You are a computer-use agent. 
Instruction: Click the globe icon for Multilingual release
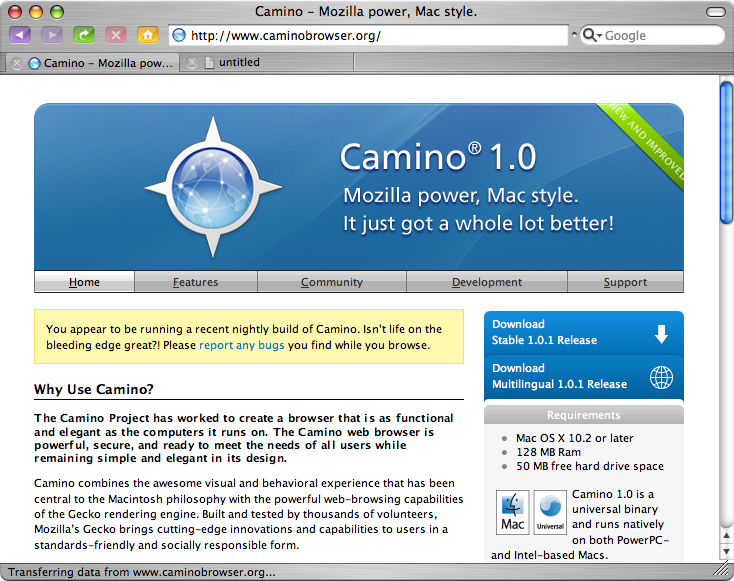coord(661,377)
